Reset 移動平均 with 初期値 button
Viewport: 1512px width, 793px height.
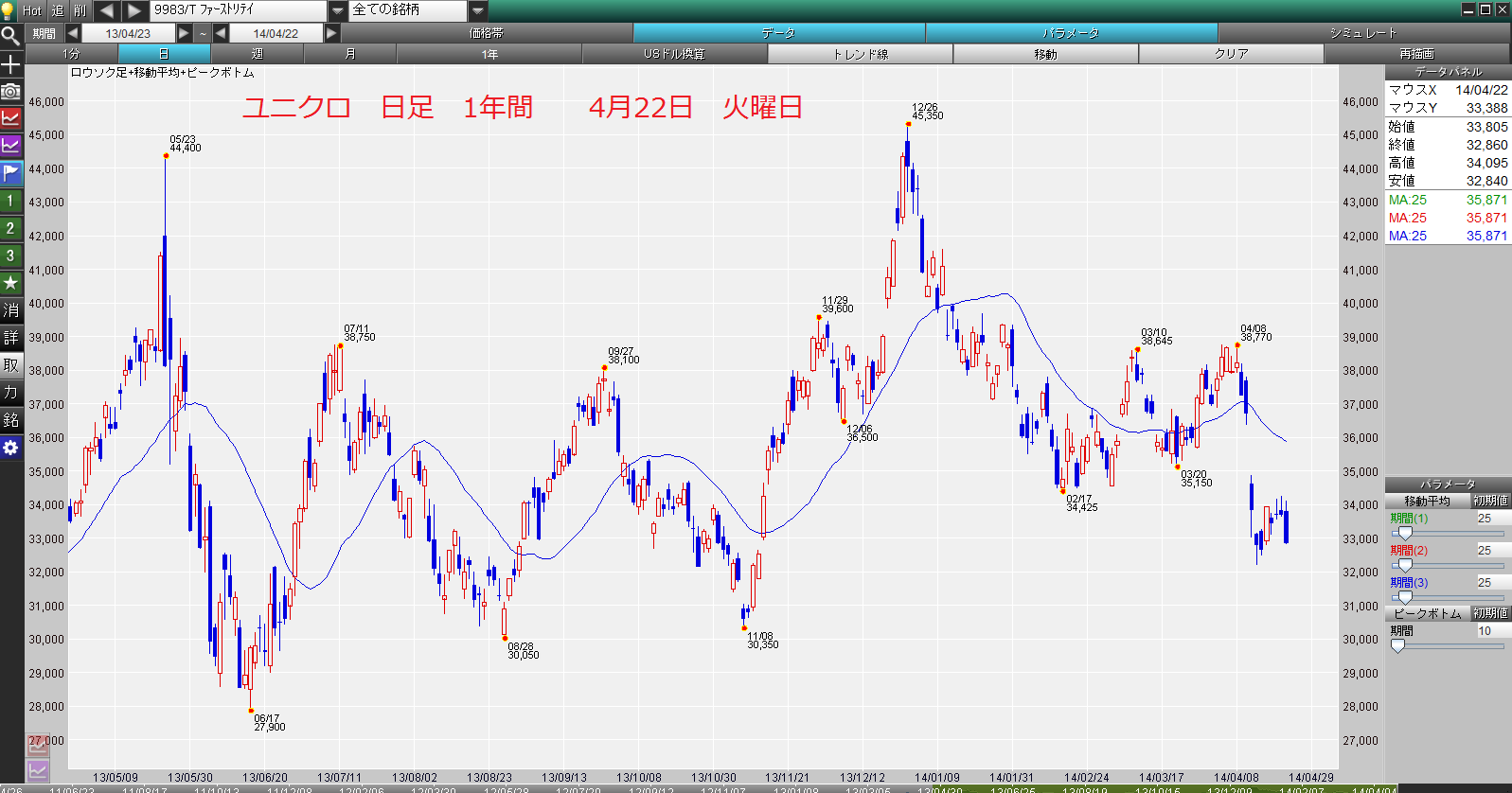pos(1491,501)
